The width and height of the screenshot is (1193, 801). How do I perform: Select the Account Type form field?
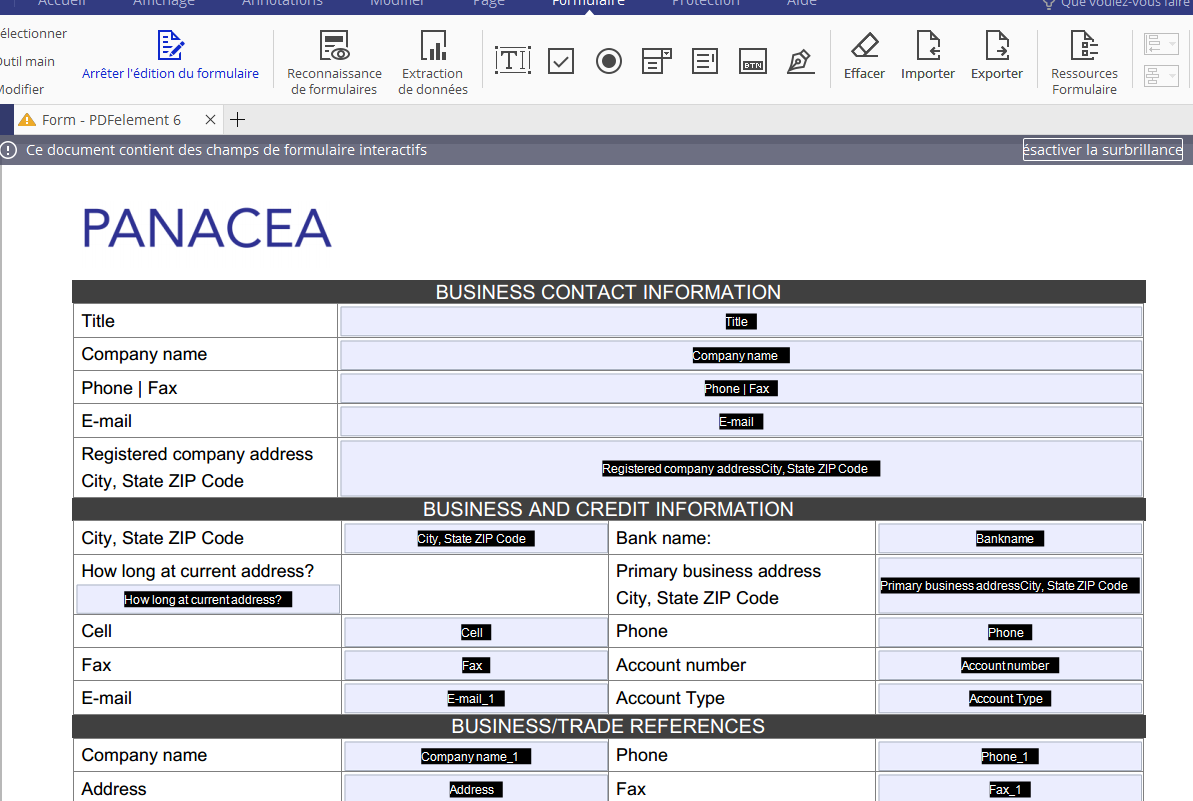coord(1010,698)
